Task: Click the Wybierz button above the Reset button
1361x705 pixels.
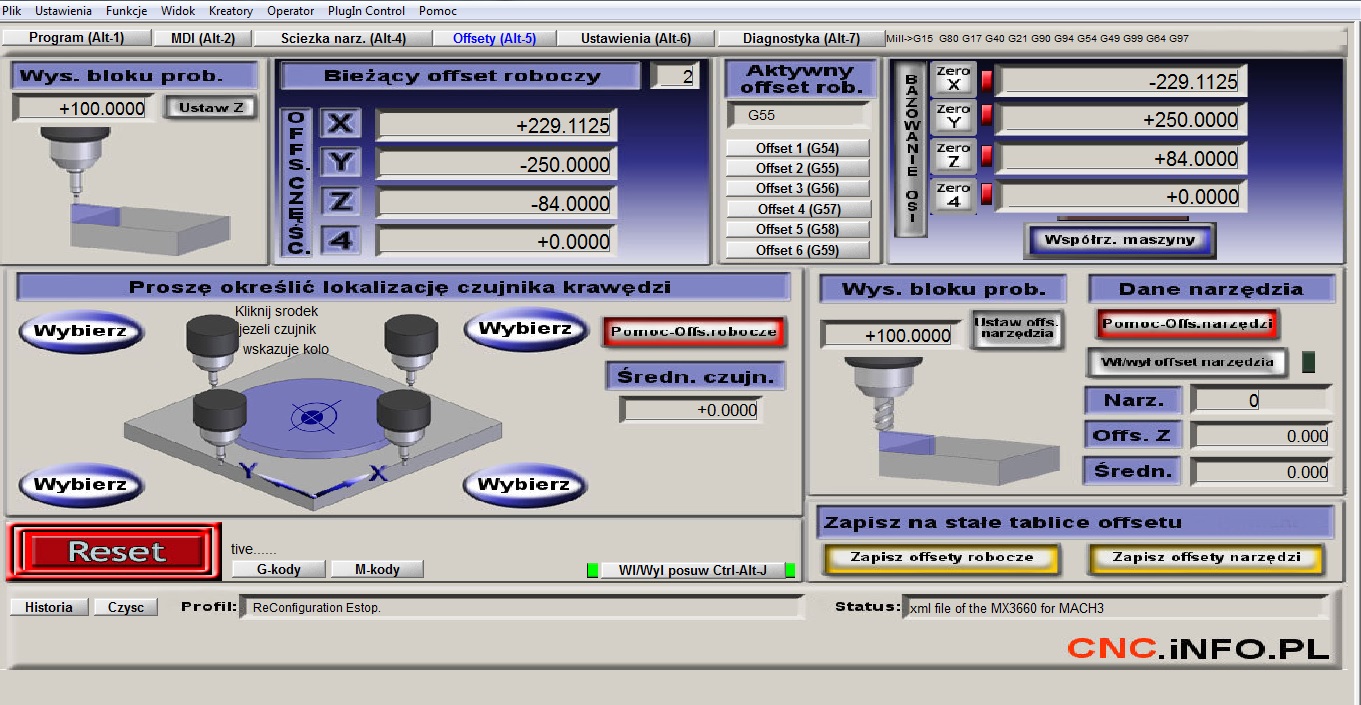Action: 80,485
